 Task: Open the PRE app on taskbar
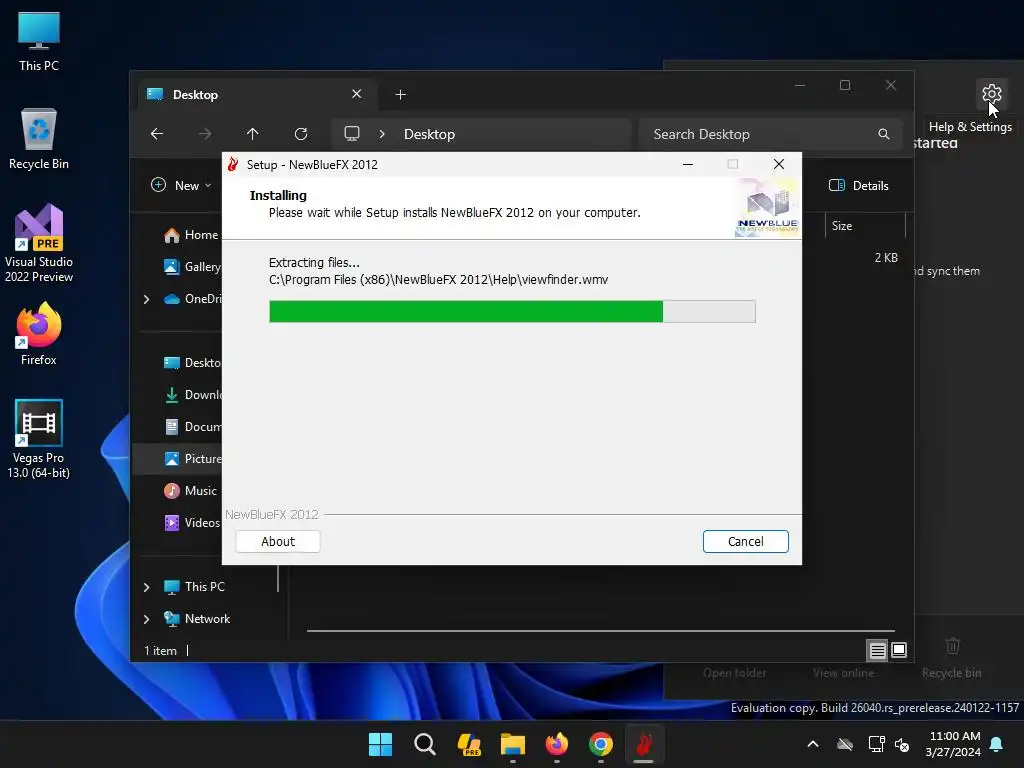[x=469, y=744]
